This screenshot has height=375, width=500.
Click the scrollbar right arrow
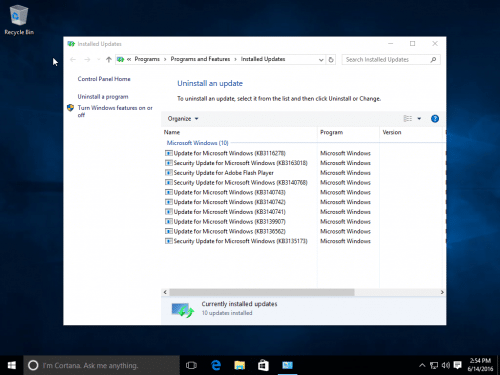click(x=442, y=292)
